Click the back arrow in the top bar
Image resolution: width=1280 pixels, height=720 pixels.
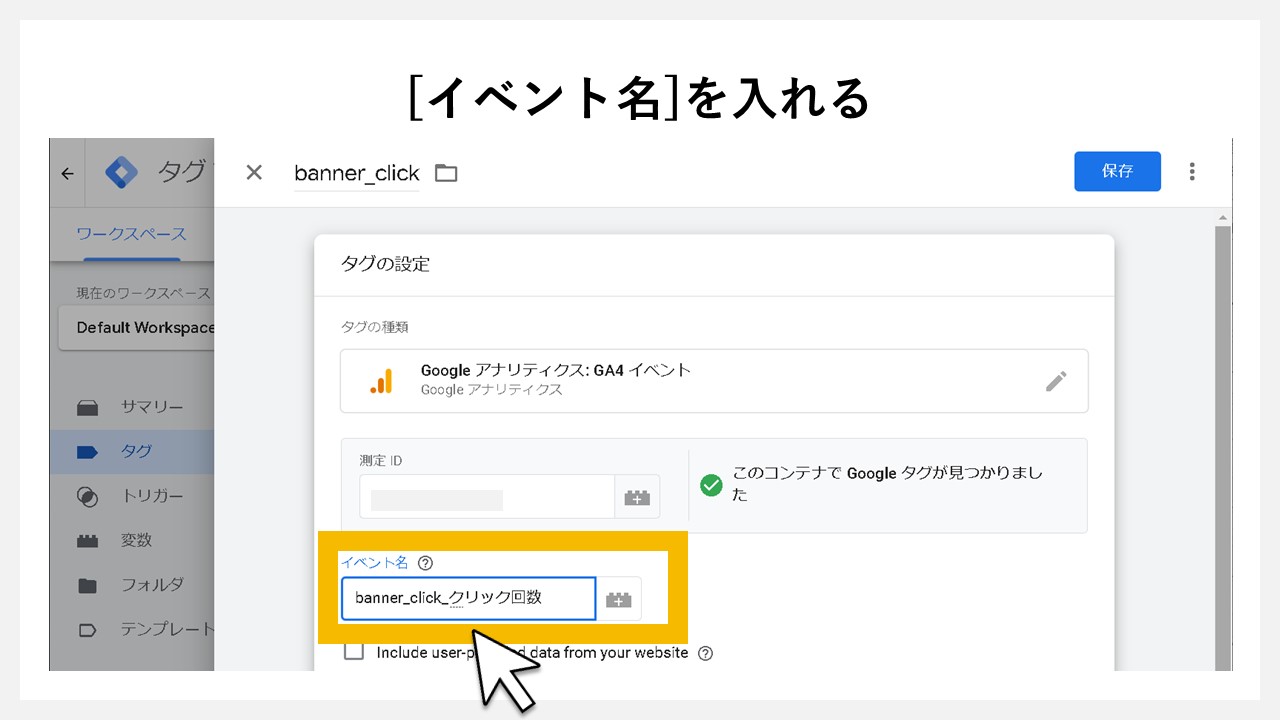[x=66, y=172]
